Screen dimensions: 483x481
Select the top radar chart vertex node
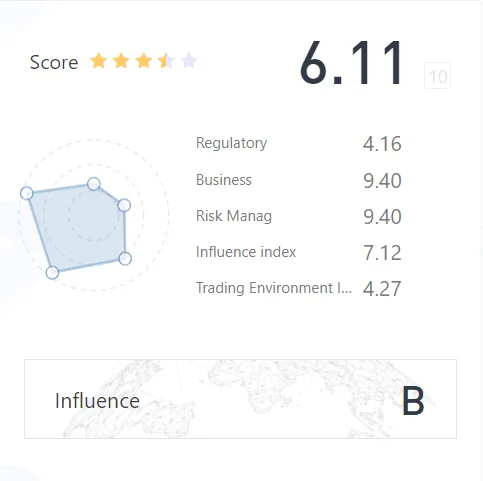point(94,184)
